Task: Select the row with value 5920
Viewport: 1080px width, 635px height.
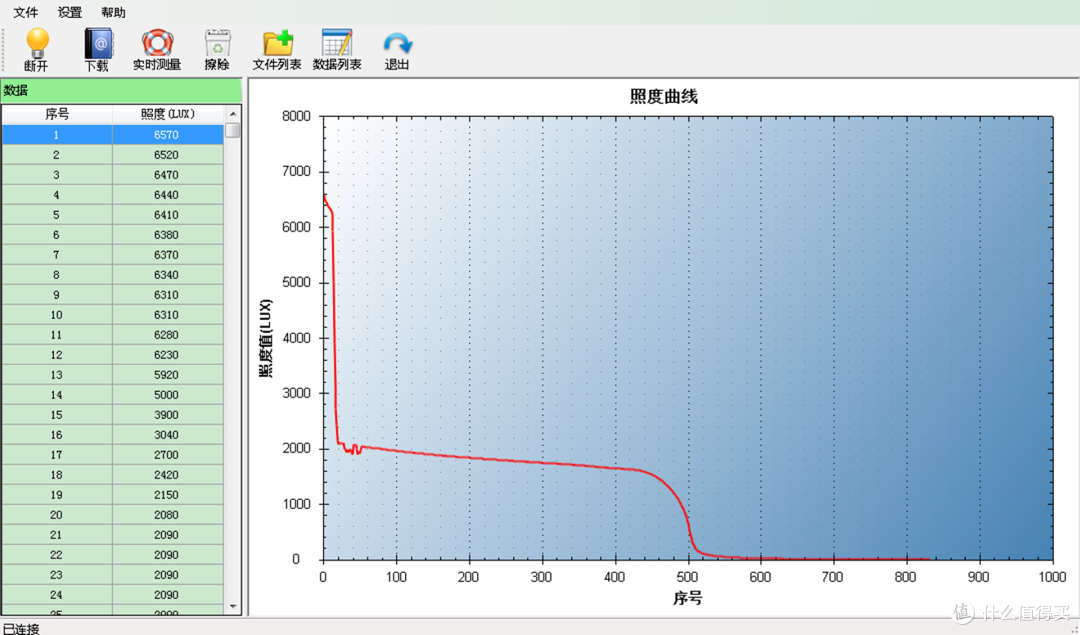Action: [x=112, y=375]
